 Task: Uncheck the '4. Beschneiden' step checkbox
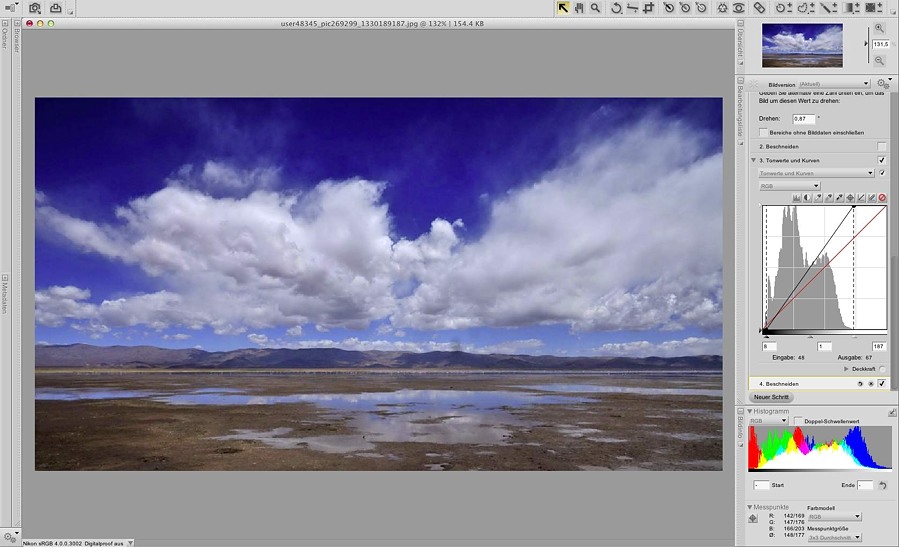tap(882, 384)
